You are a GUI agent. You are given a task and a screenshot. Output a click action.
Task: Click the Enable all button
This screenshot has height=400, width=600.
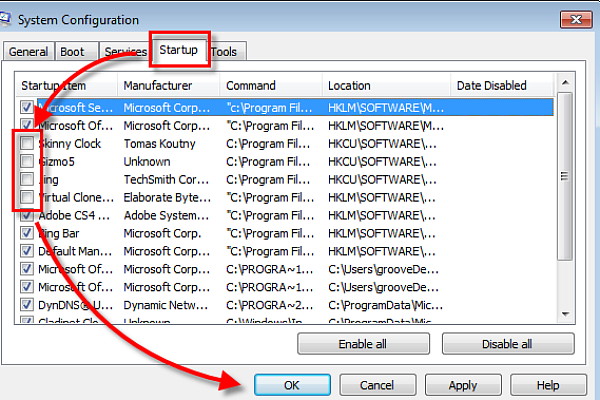coord(363,344)
